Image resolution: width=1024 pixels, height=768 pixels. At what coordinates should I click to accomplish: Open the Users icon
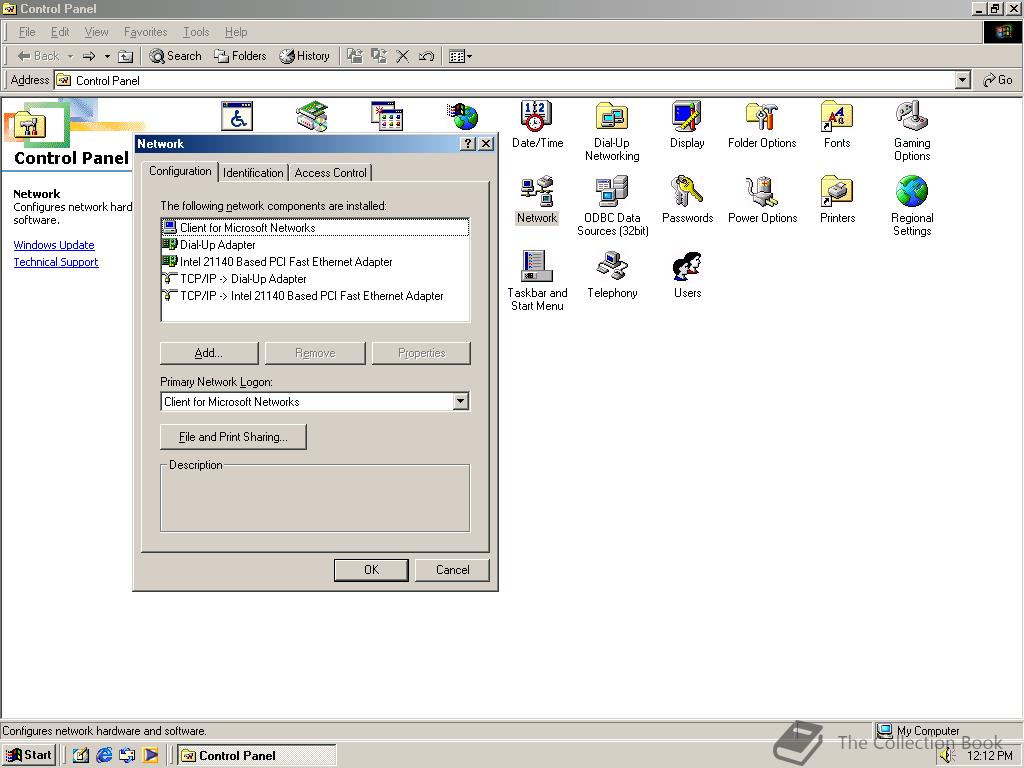pyautogui.click(x=687, y=274)
